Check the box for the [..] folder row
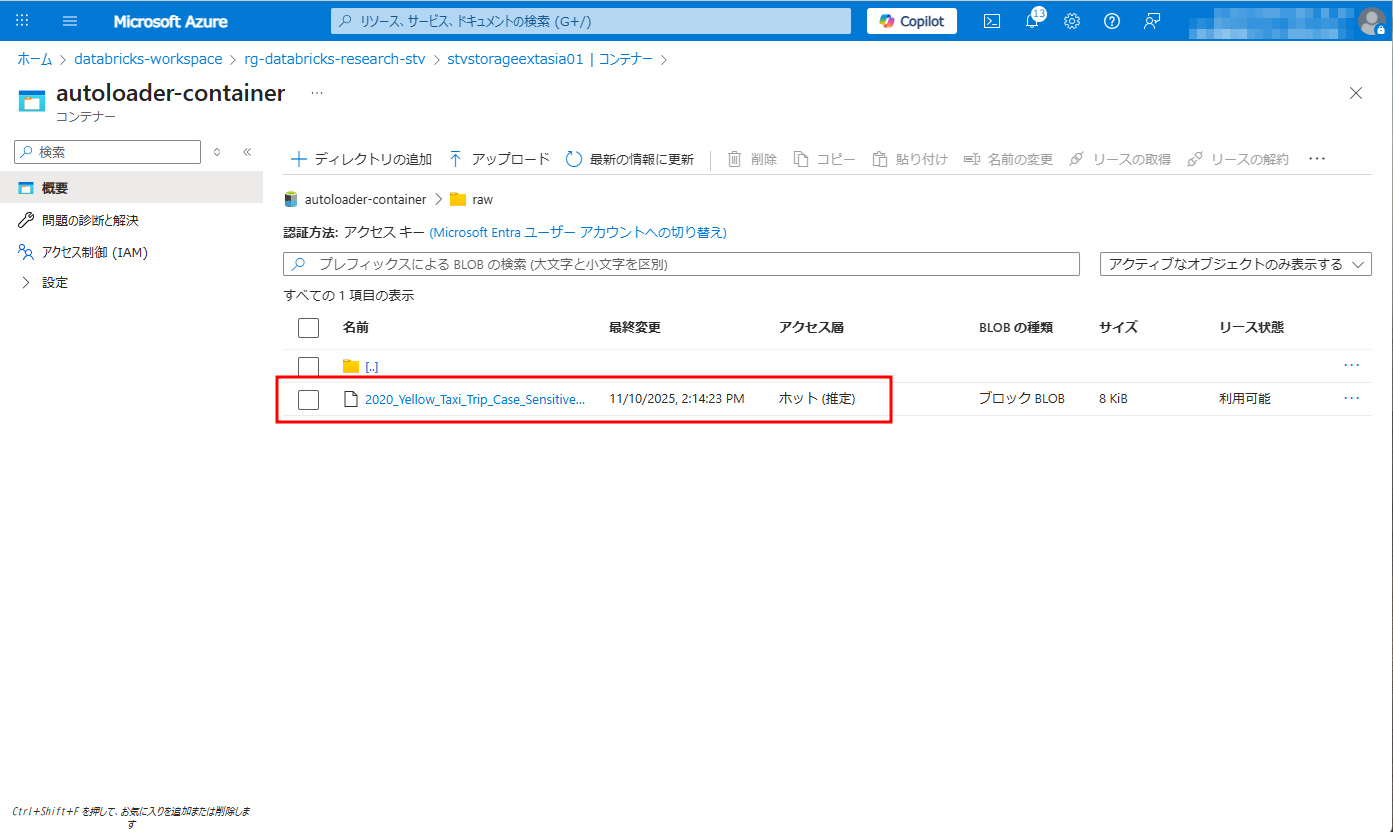 pyautogui.click(x=308, y=367)
